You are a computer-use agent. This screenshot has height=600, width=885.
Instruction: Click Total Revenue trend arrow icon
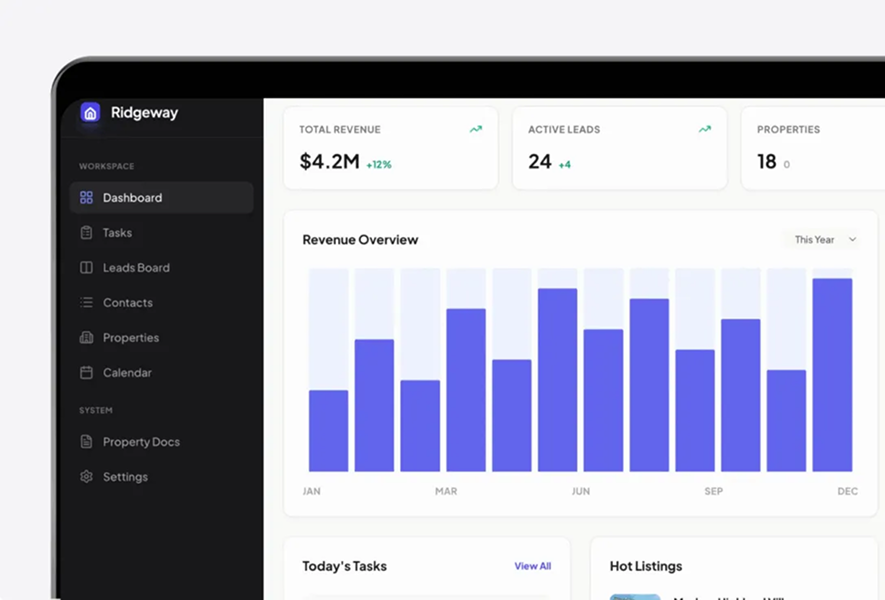476,129
